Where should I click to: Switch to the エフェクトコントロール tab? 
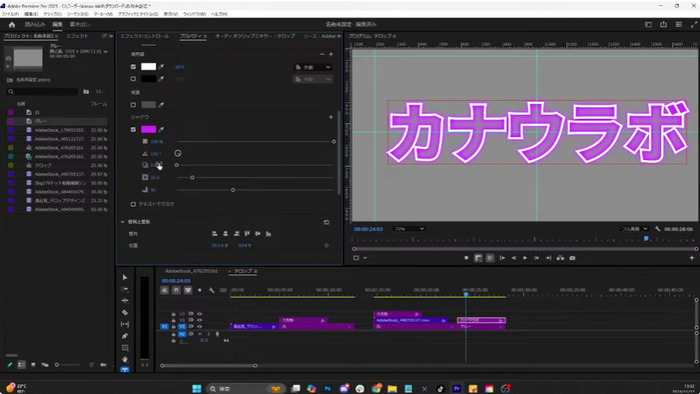point(145,36)
